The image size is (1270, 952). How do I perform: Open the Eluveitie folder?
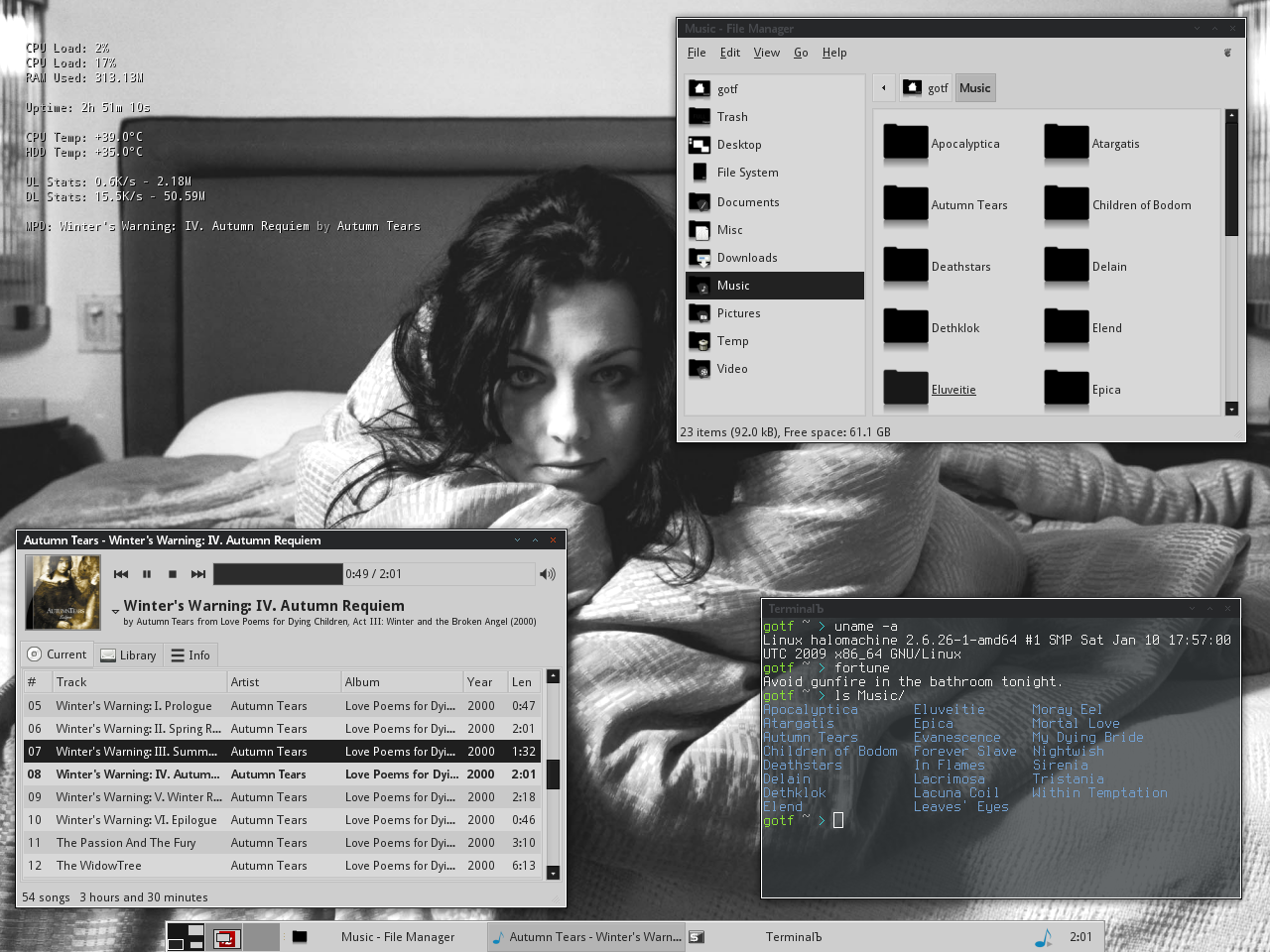(930, 390)
